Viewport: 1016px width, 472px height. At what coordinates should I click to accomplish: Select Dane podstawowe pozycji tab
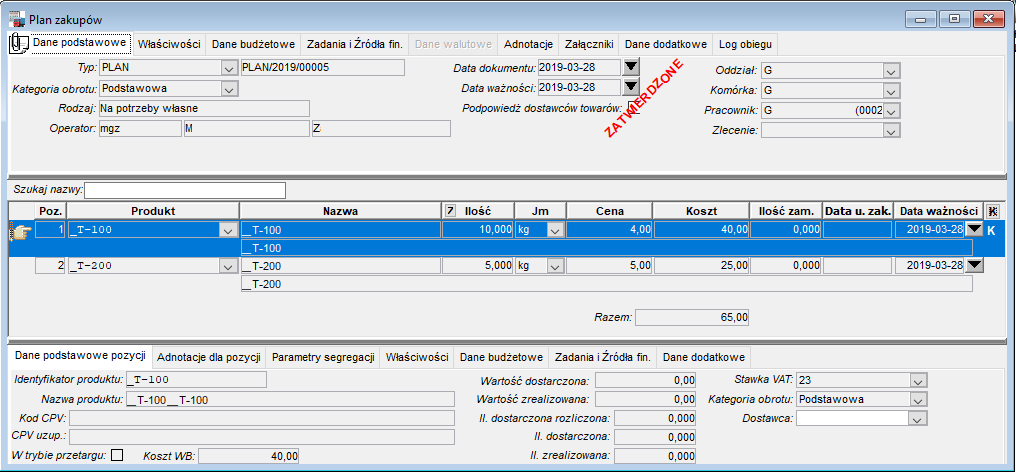(80, 356)
